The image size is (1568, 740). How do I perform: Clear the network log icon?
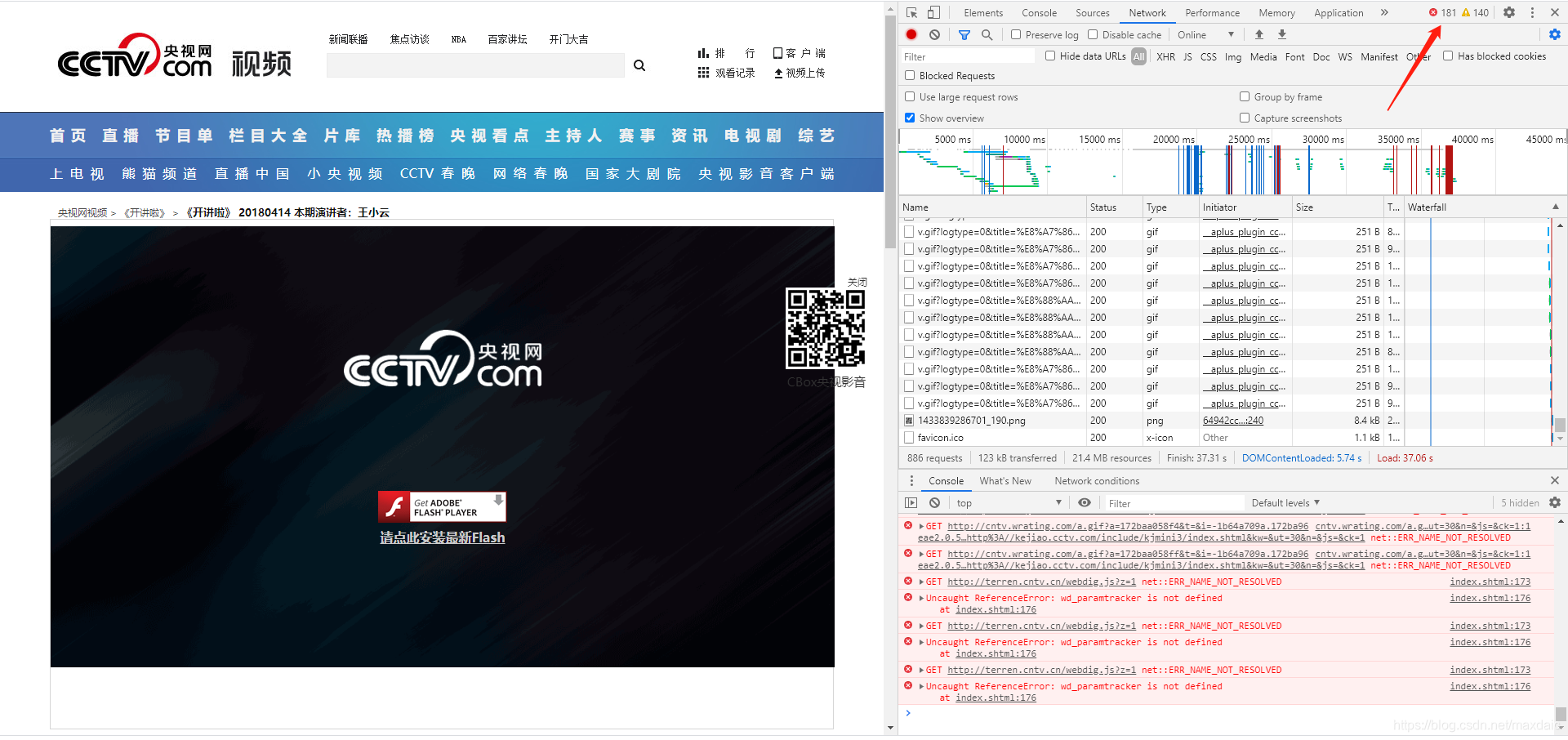point(934,34)
